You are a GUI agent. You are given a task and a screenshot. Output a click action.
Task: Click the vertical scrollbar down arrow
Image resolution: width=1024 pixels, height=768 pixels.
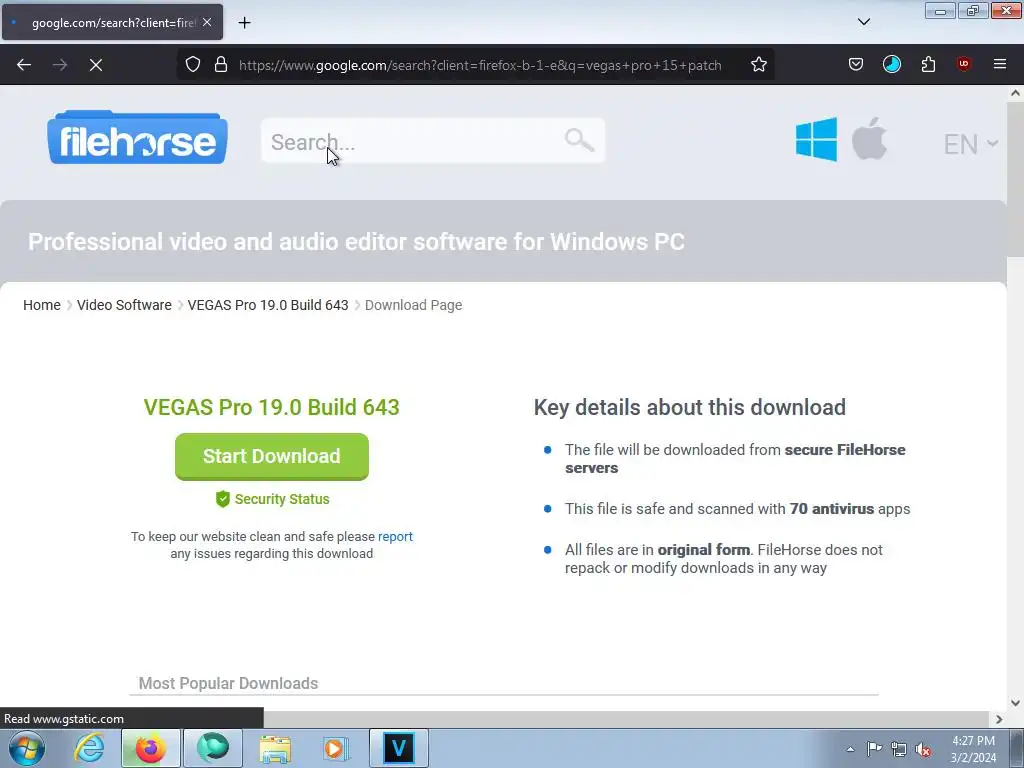[1016, 703]
